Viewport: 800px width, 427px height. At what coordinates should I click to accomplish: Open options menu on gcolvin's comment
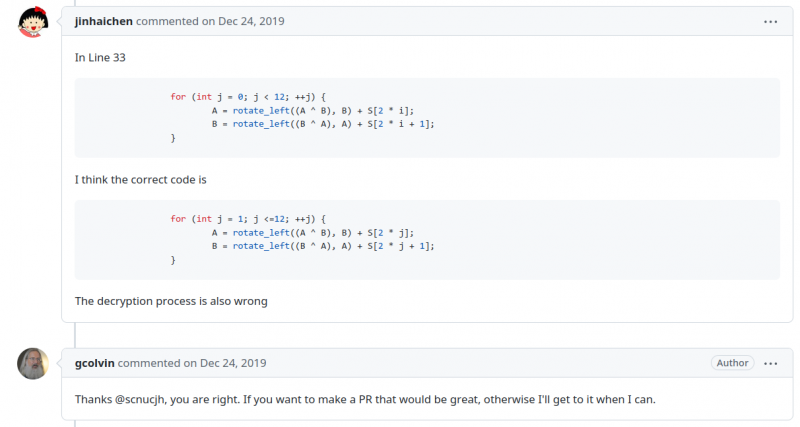click(771, 362)
